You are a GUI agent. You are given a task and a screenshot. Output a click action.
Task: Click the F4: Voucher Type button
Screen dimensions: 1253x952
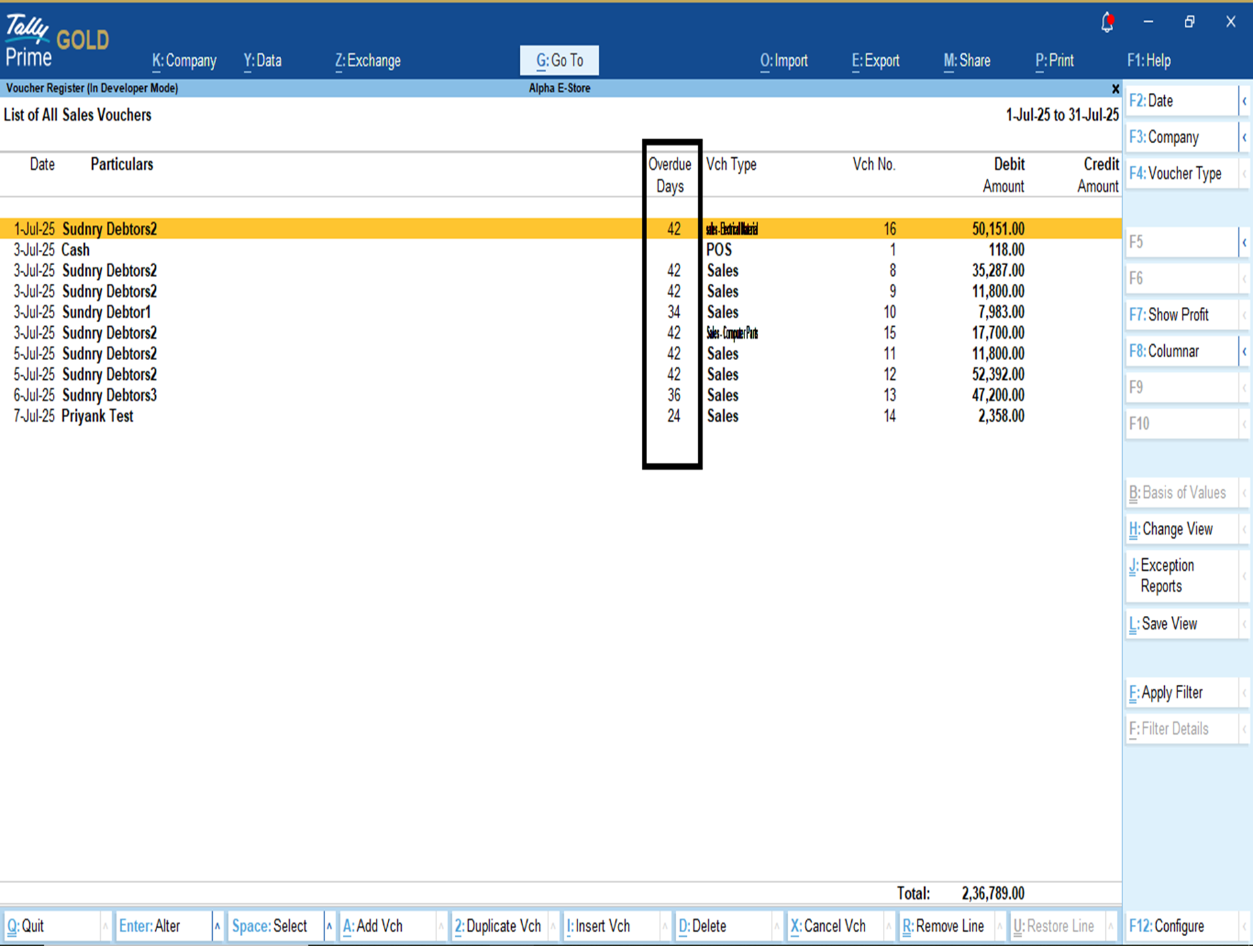[x=1182, y=174]
